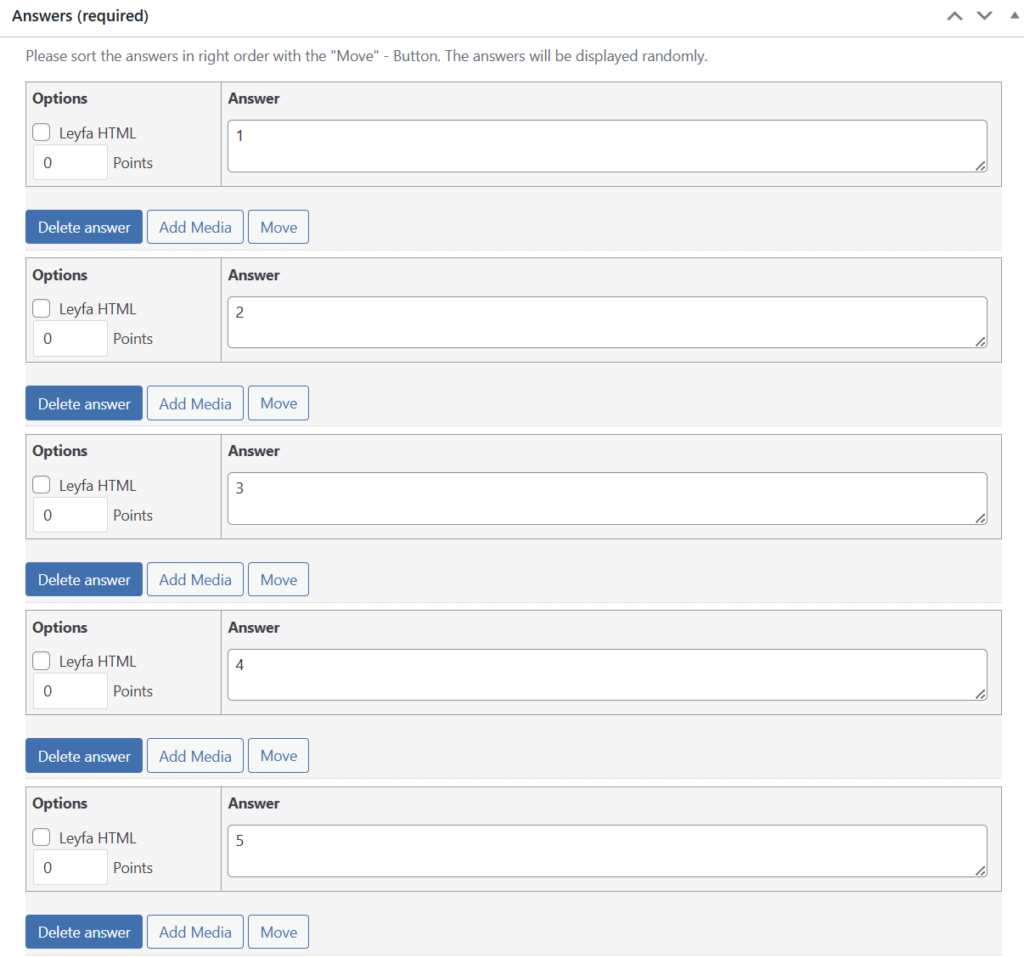Grab resize handle of answer 4 textarea

click(980, 694)
